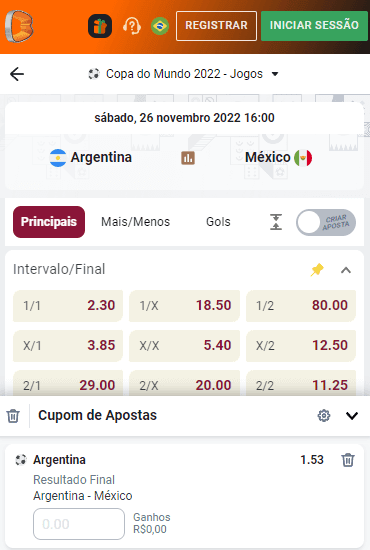Screen dimensions: 370x550
Task: Click the Registrar button
Action: (x=216, y=26)
